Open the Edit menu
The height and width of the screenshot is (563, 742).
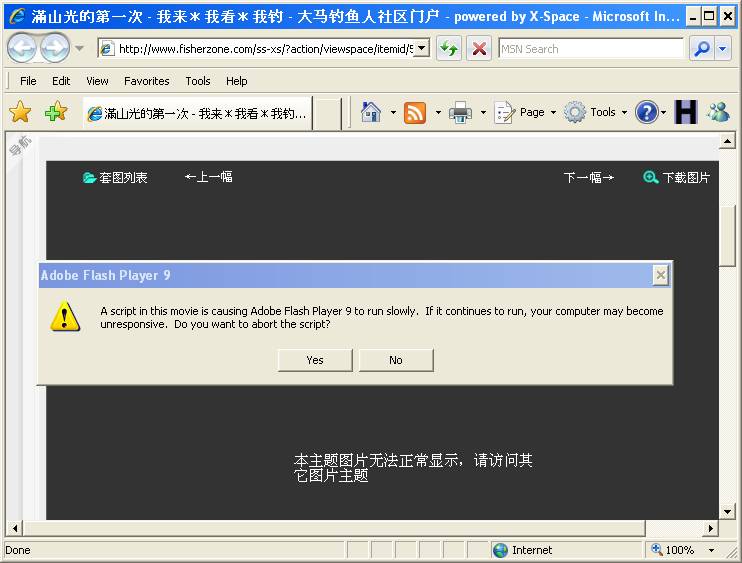[61, 81]
